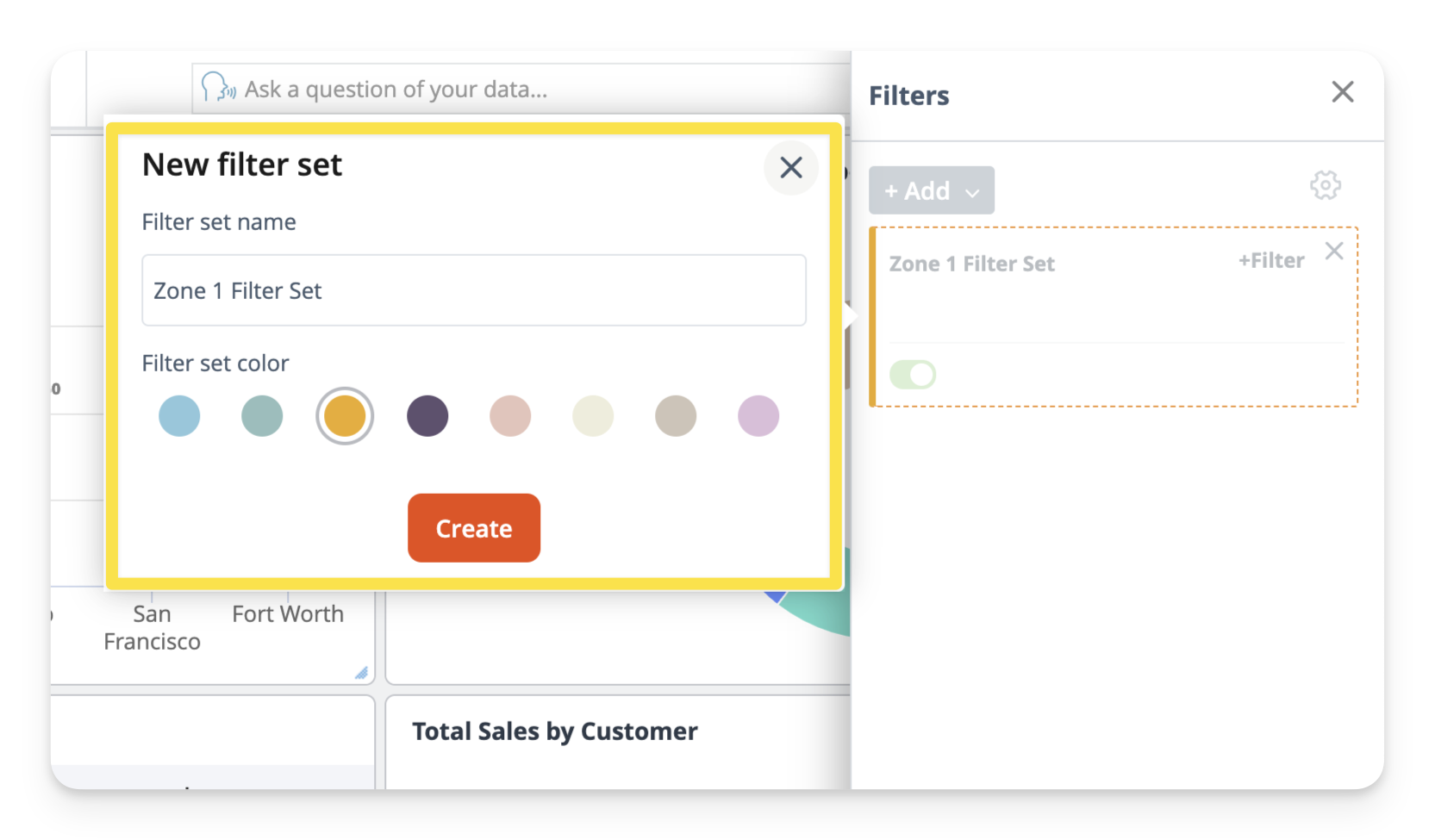
Task: Click the Zone 1 Filter Set title
Action: coord(971,264)
